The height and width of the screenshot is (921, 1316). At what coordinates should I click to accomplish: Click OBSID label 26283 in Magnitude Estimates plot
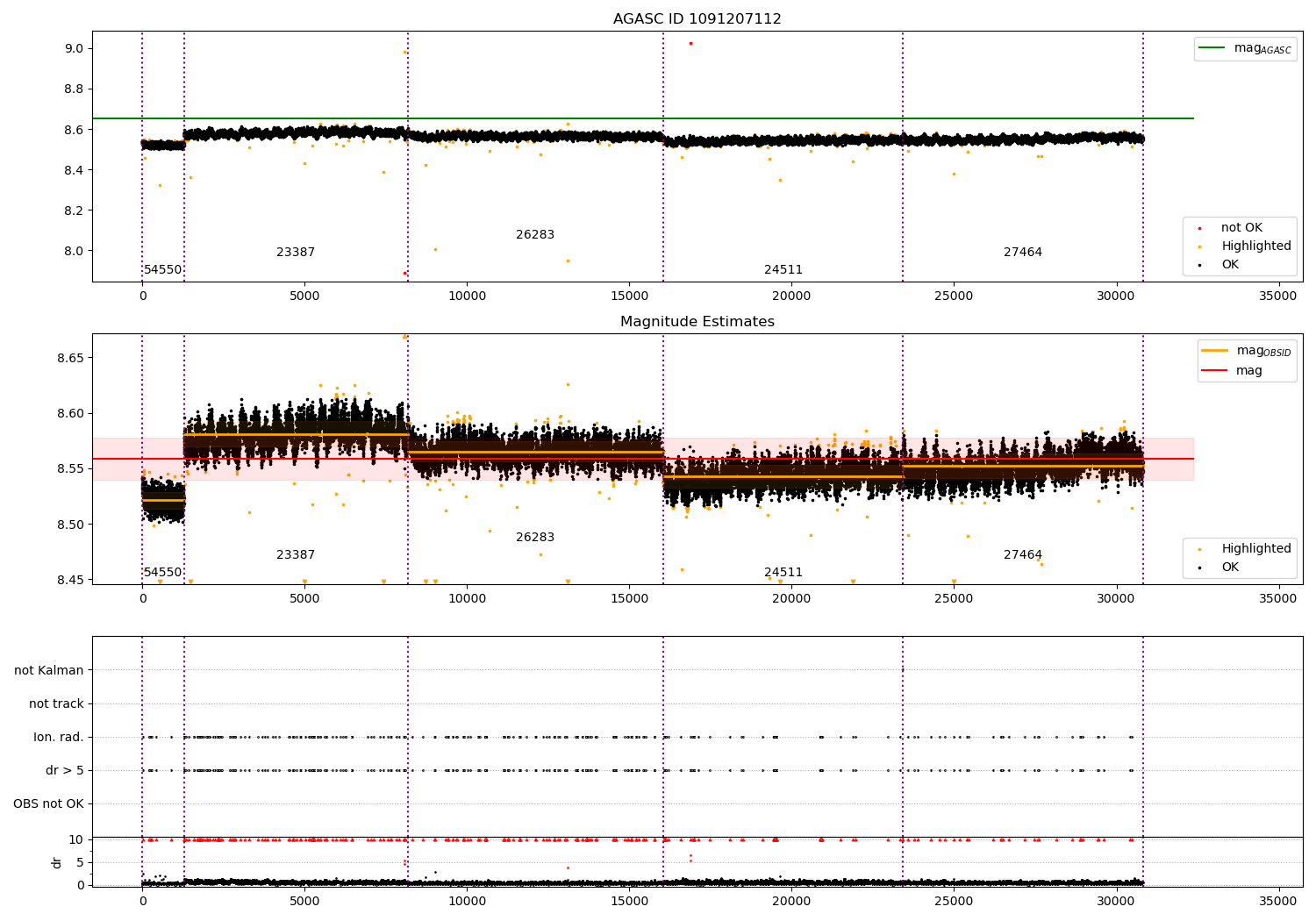point(535,538)
